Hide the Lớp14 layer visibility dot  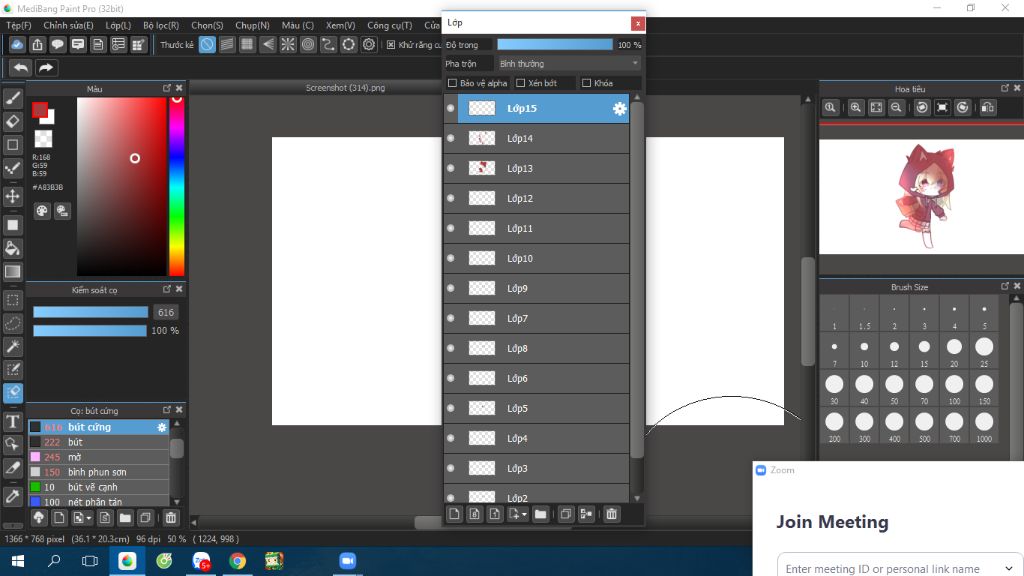[451, 138]
